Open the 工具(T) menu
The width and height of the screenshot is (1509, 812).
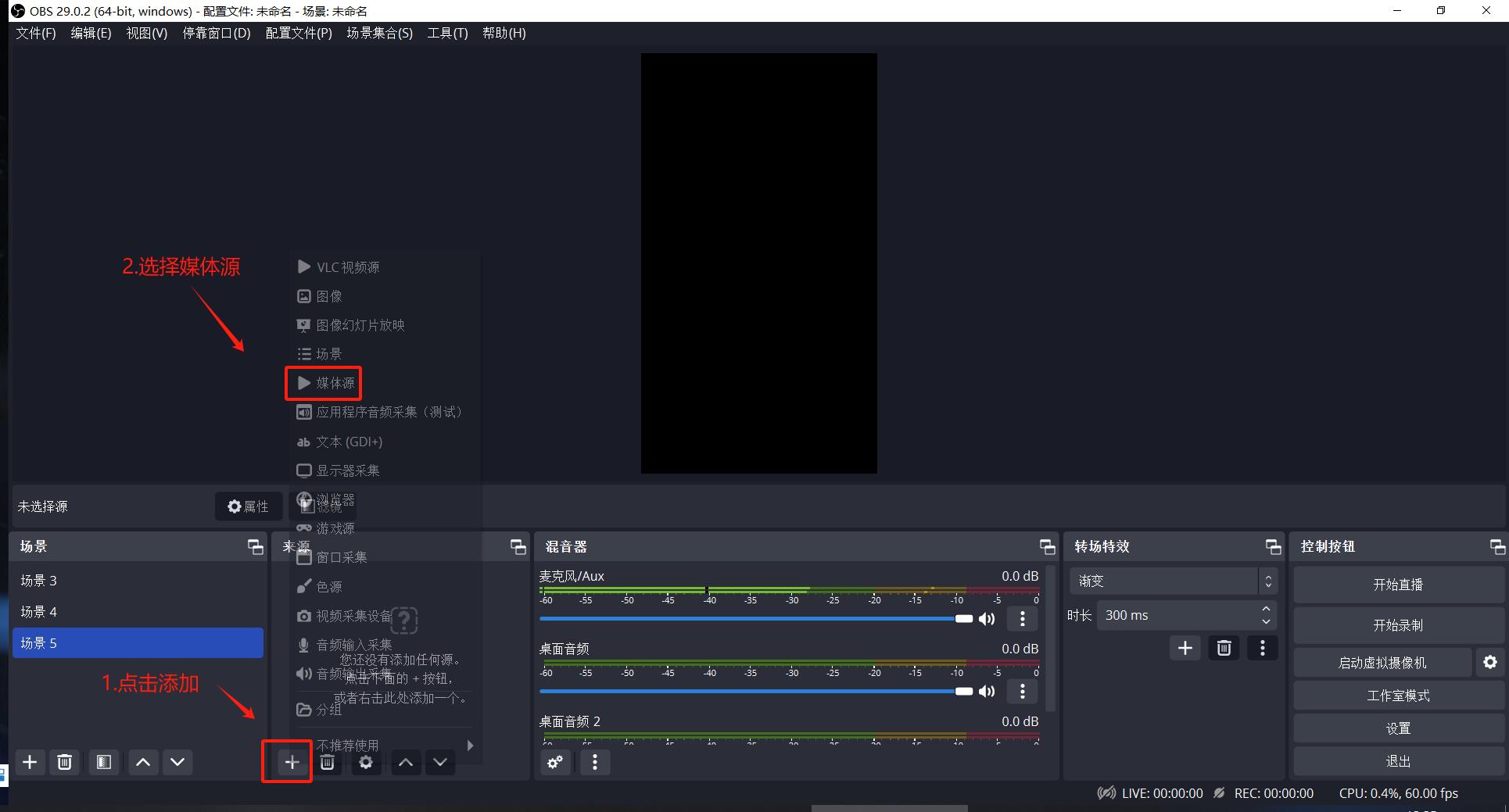(447, 33)
